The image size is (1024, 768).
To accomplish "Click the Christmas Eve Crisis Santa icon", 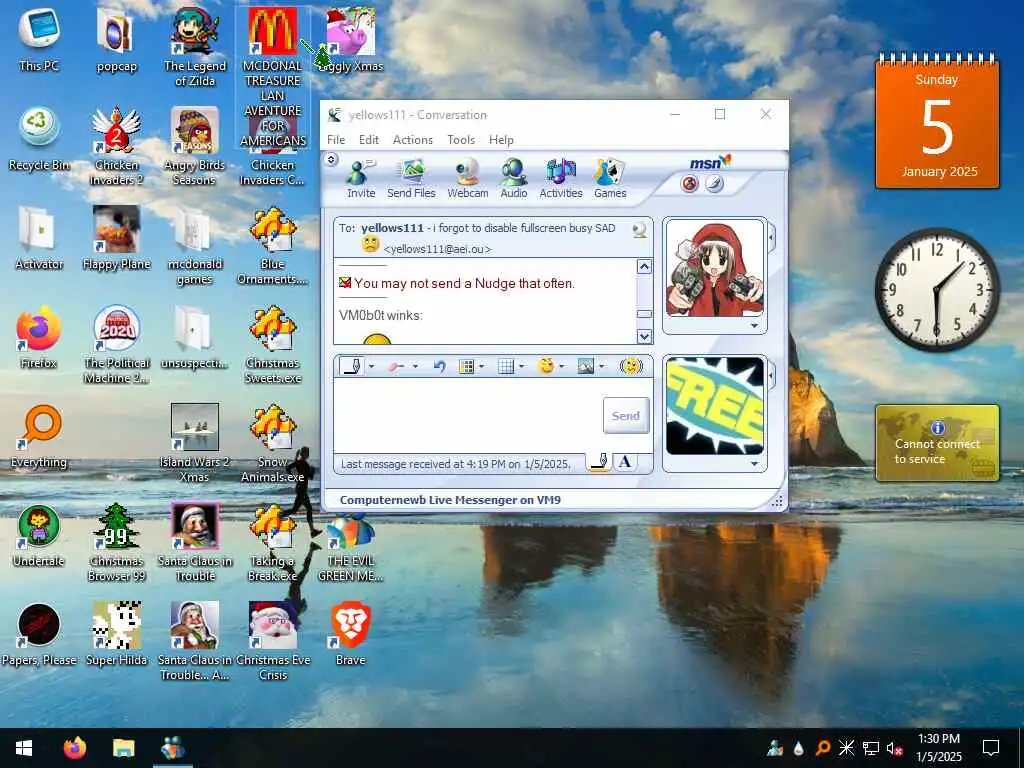I will (273, 641).
